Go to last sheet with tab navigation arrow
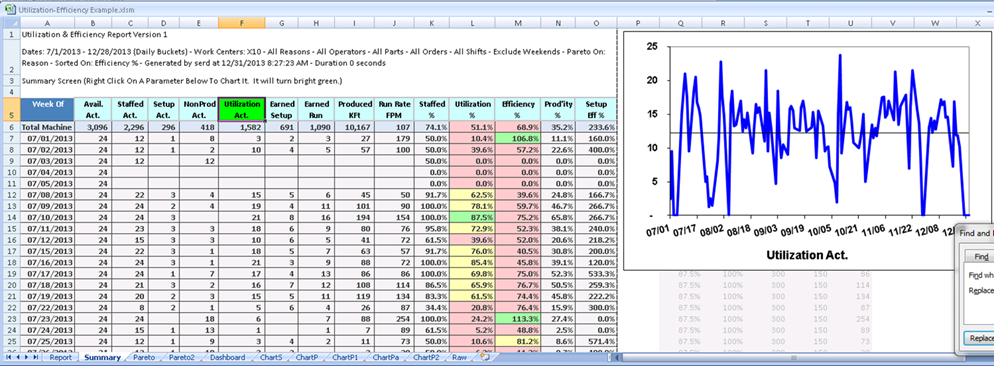Image resolution: width=994 pixels, height=366 pixels. (x=36, y=358)
